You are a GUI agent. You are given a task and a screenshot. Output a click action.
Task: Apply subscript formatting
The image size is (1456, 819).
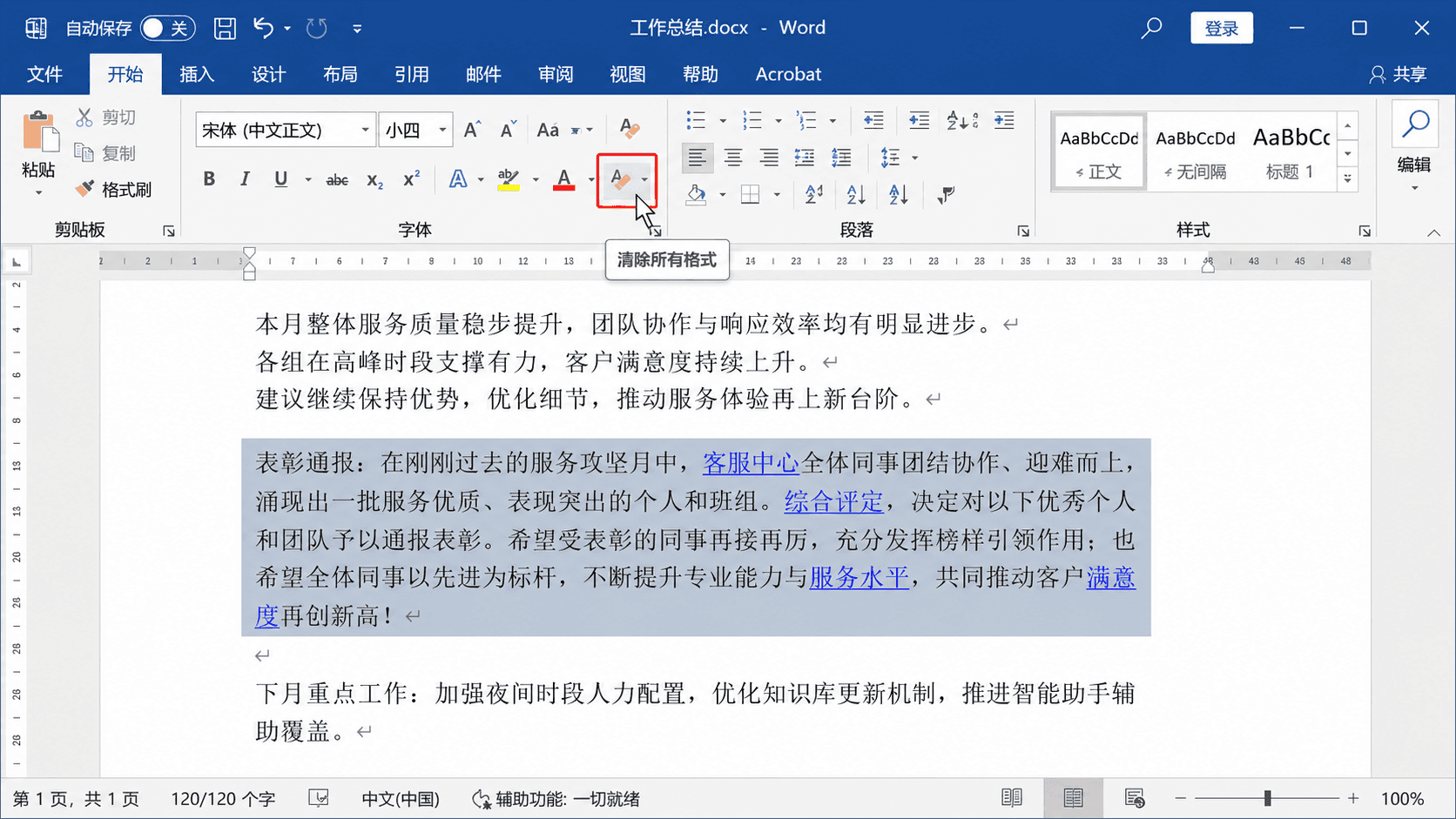pyautogui.click(x=374, y=180)
